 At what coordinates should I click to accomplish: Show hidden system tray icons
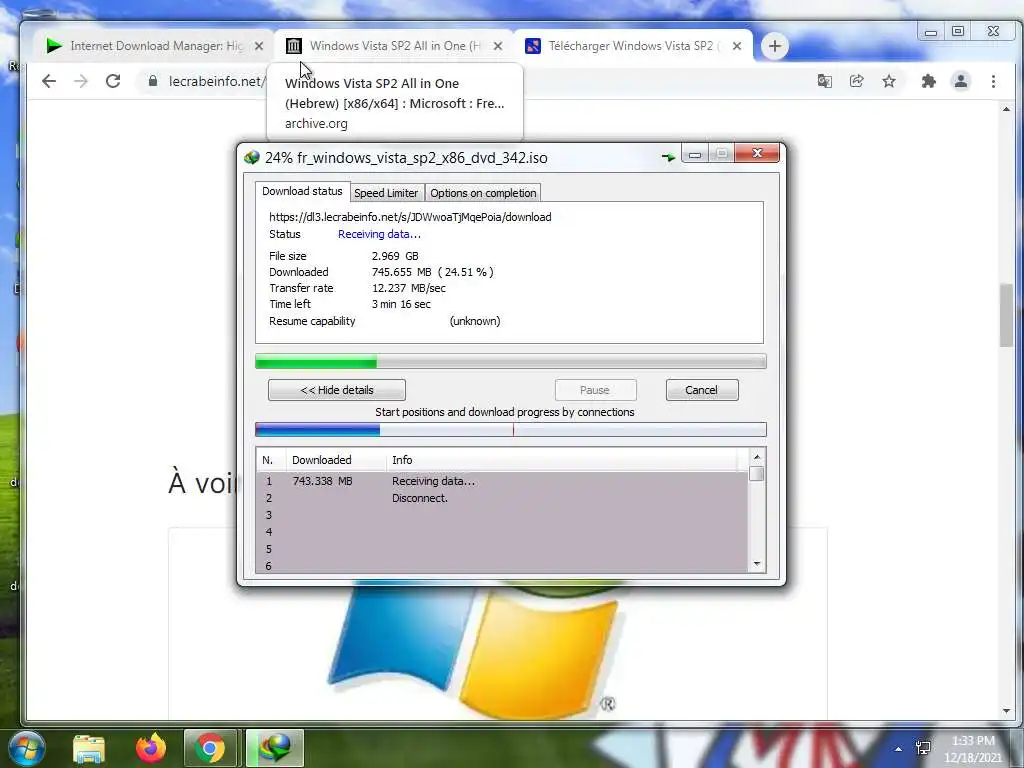click(899, 749)
